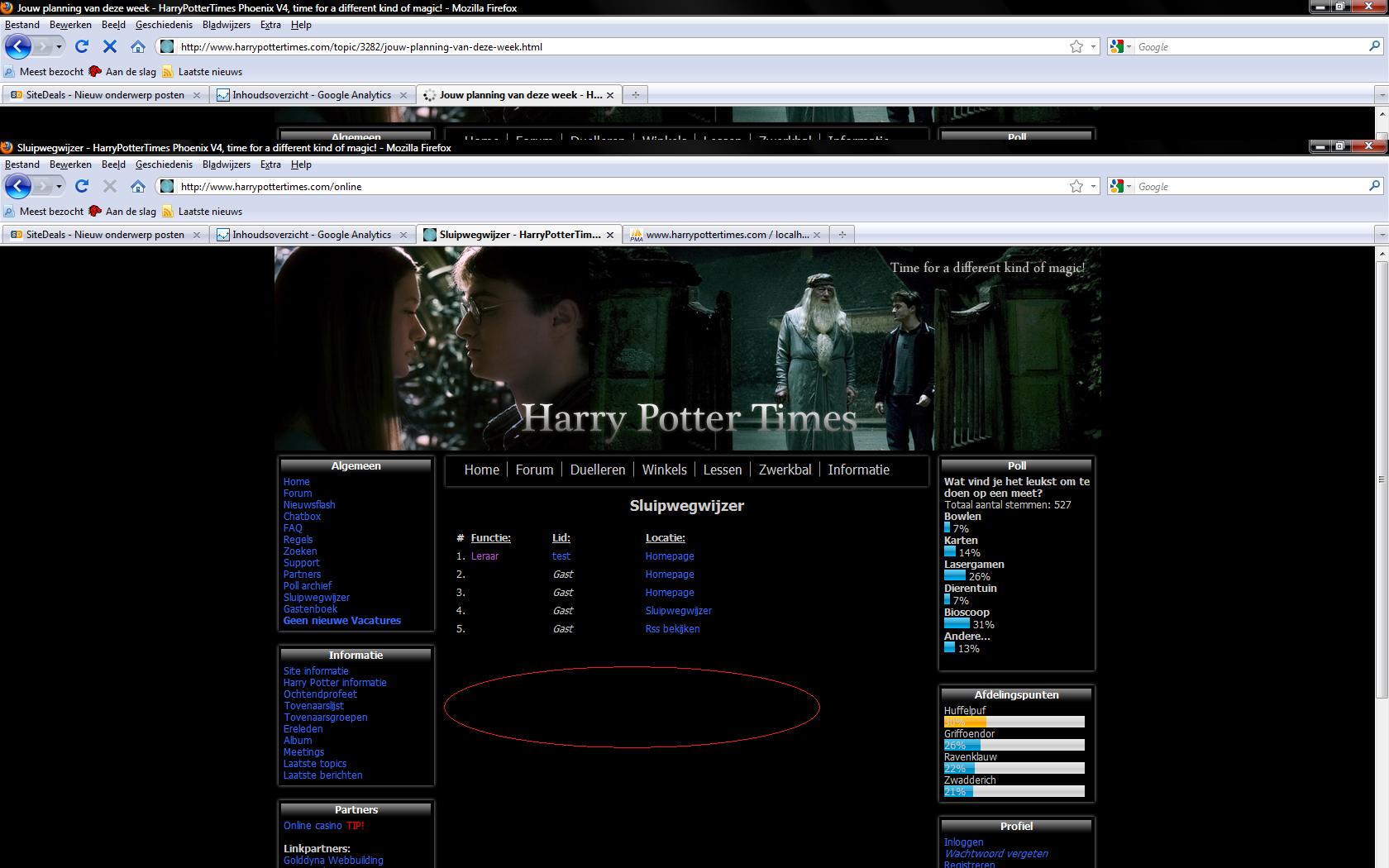Close the www.harrypottertimes.com / localhost tab
The image size is (1389, 868).
point(817,235)
